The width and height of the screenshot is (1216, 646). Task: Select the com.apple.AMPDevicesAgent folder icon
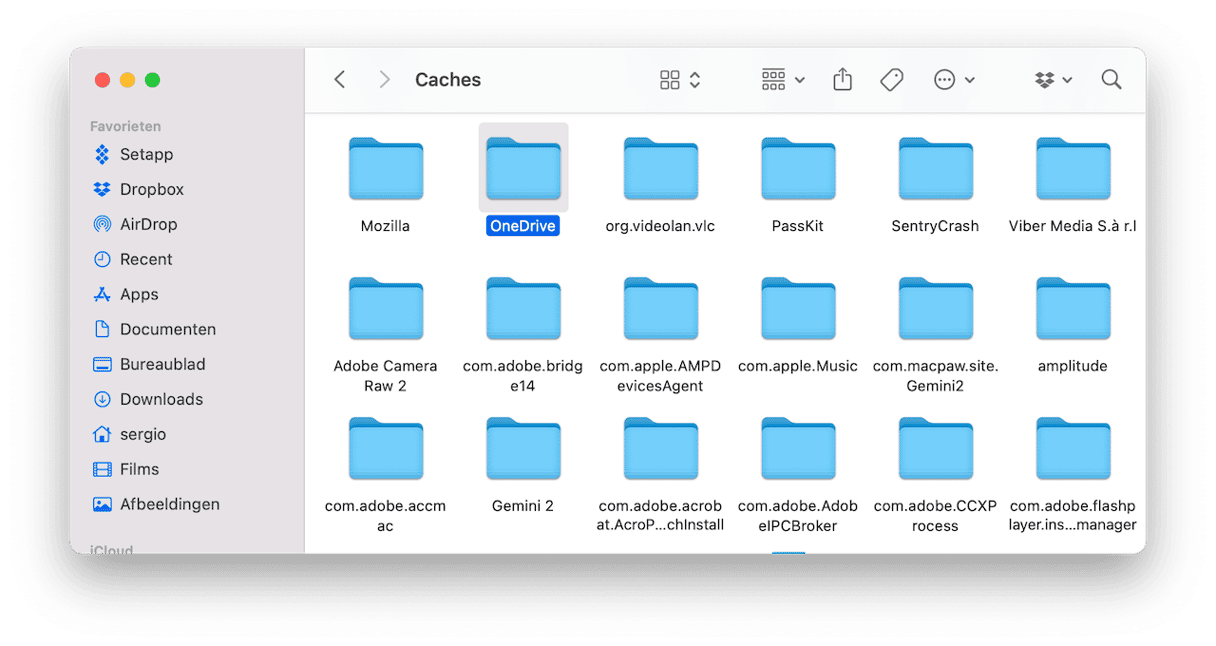pos(661,309)
